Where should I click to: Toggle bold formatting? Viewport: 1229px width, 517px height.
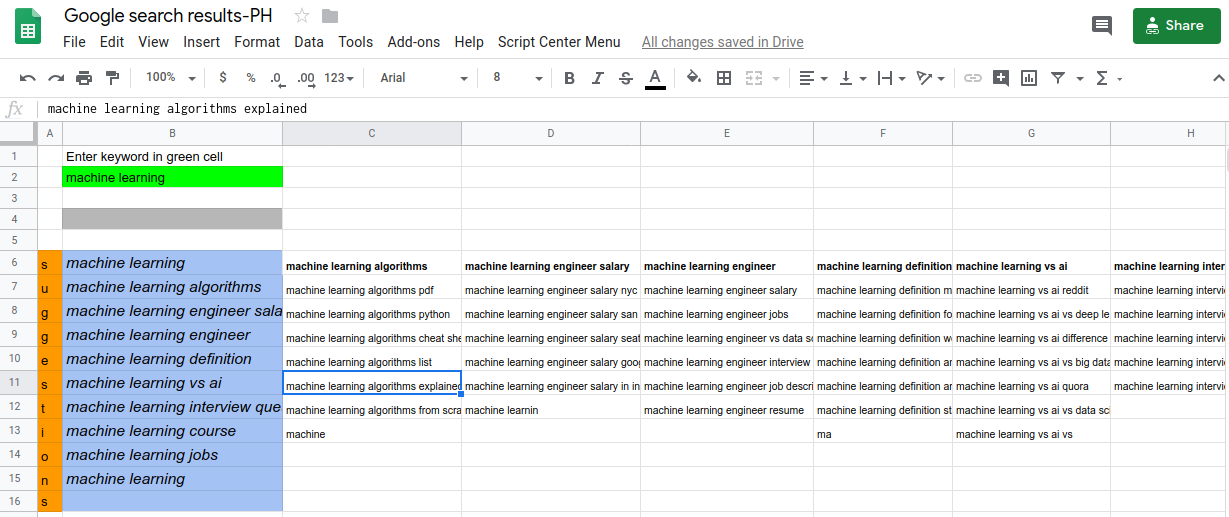[x=569, y=78]
